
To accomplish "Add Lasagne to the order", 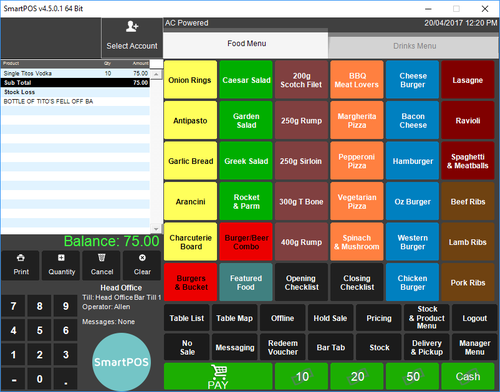I will pos(468,80).
